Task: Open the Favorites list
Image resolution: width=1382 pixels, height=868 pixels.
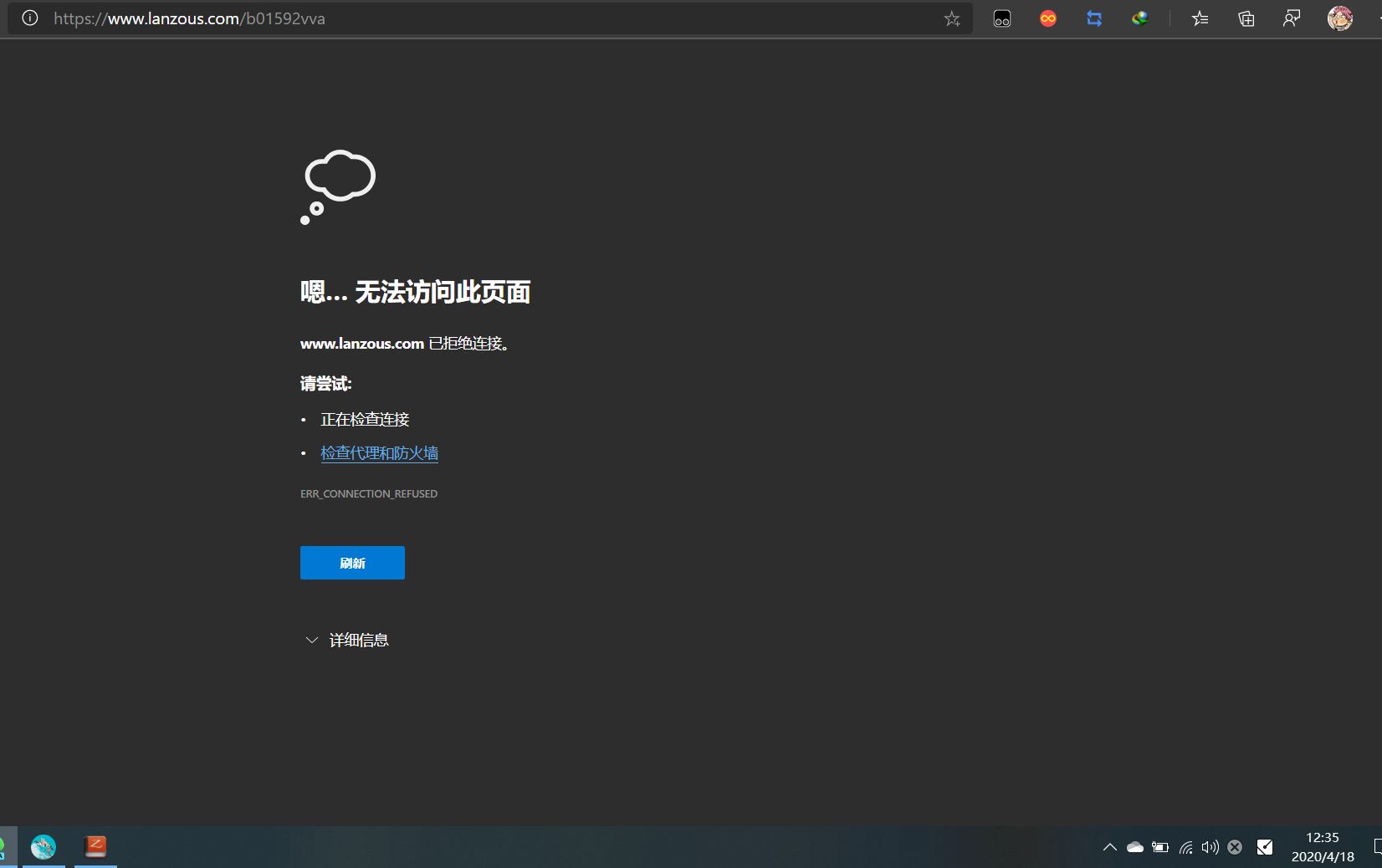Action: [x=1200, y=18]
